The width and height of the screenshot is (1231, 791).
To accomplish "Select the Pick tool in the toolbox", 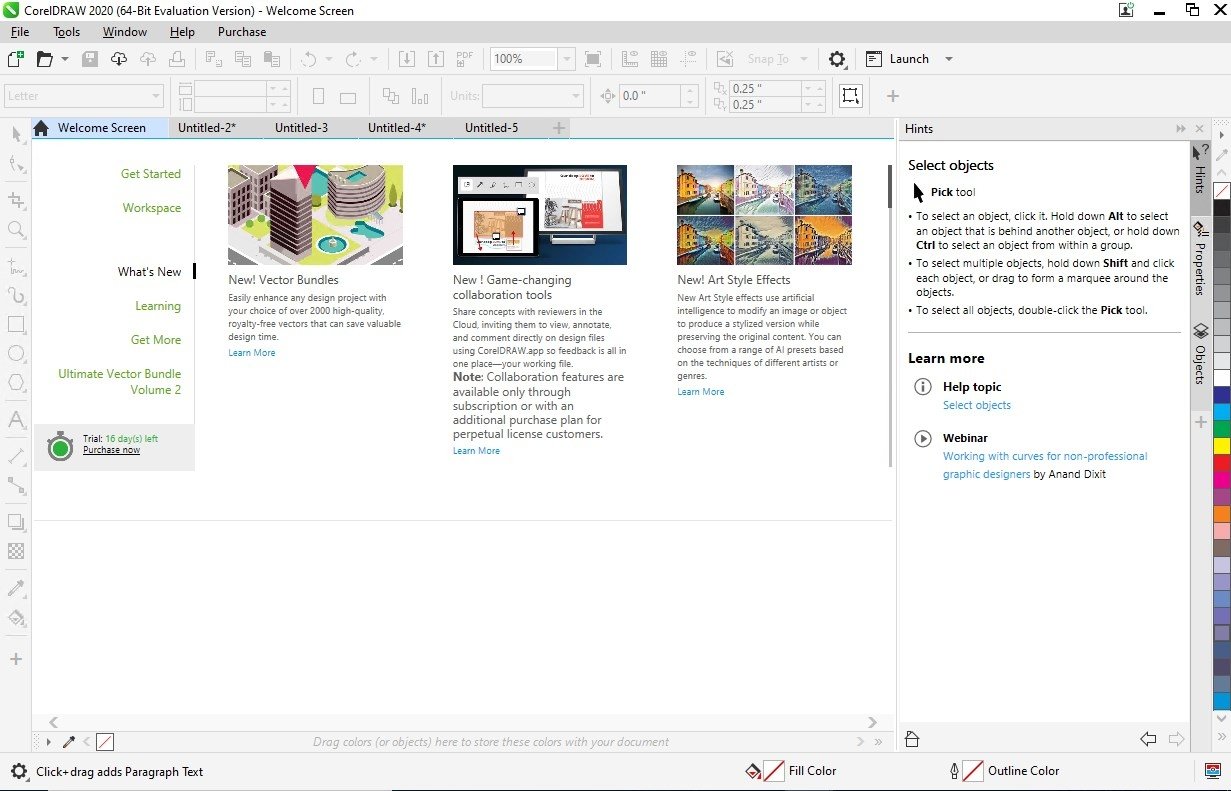I will click(16, 134).
